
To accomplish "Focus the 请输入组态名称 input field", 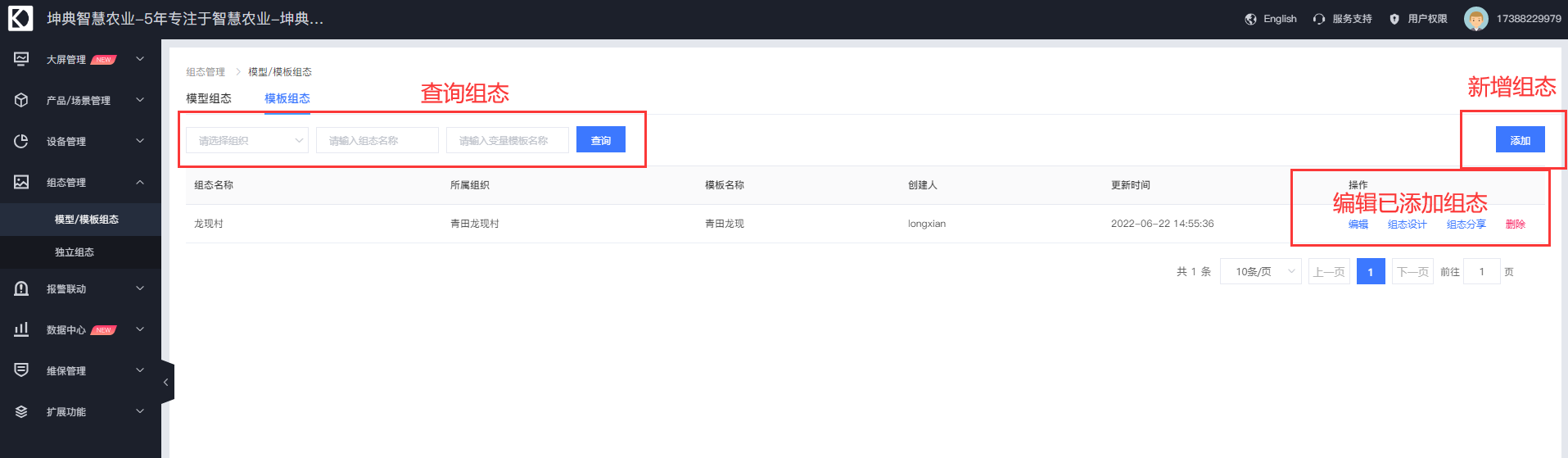I will tap(377, 140).
